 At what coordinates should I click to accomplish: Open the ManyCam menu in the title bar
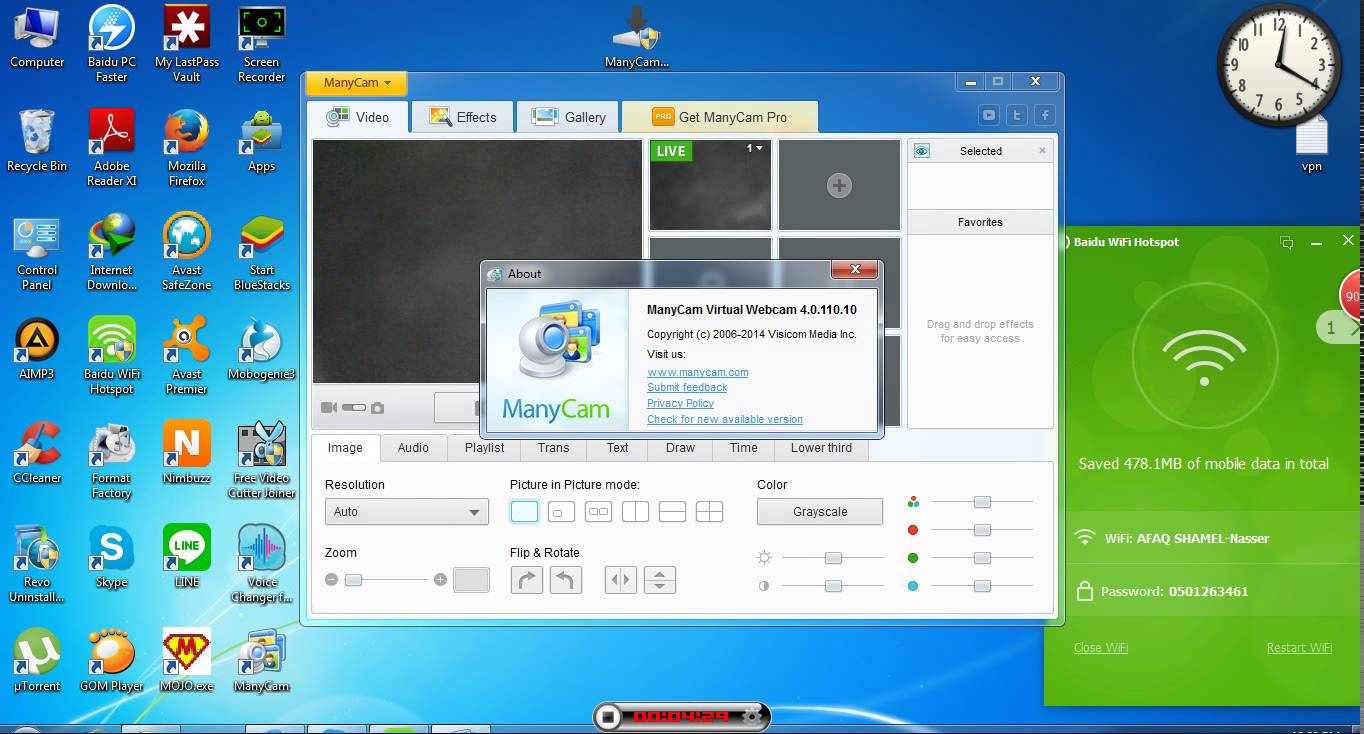355,83
